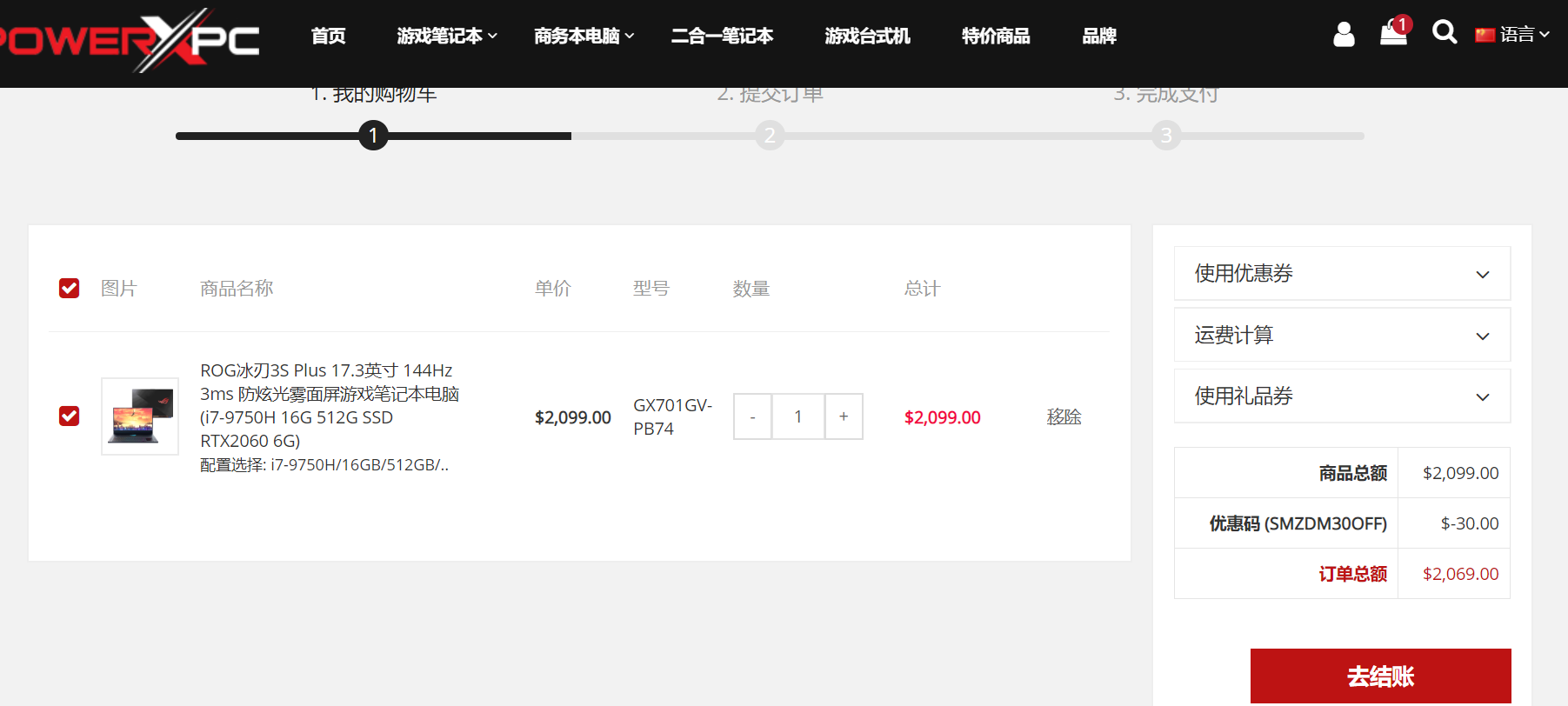
Task: Click the 商品总额 label
Action: tap(1352, 473)
